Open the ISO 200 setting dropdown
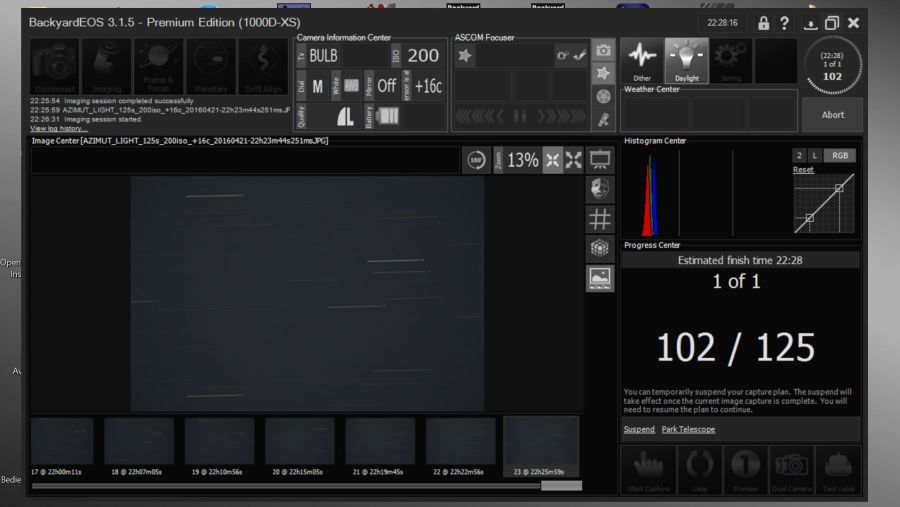 (x=423, y=56)
